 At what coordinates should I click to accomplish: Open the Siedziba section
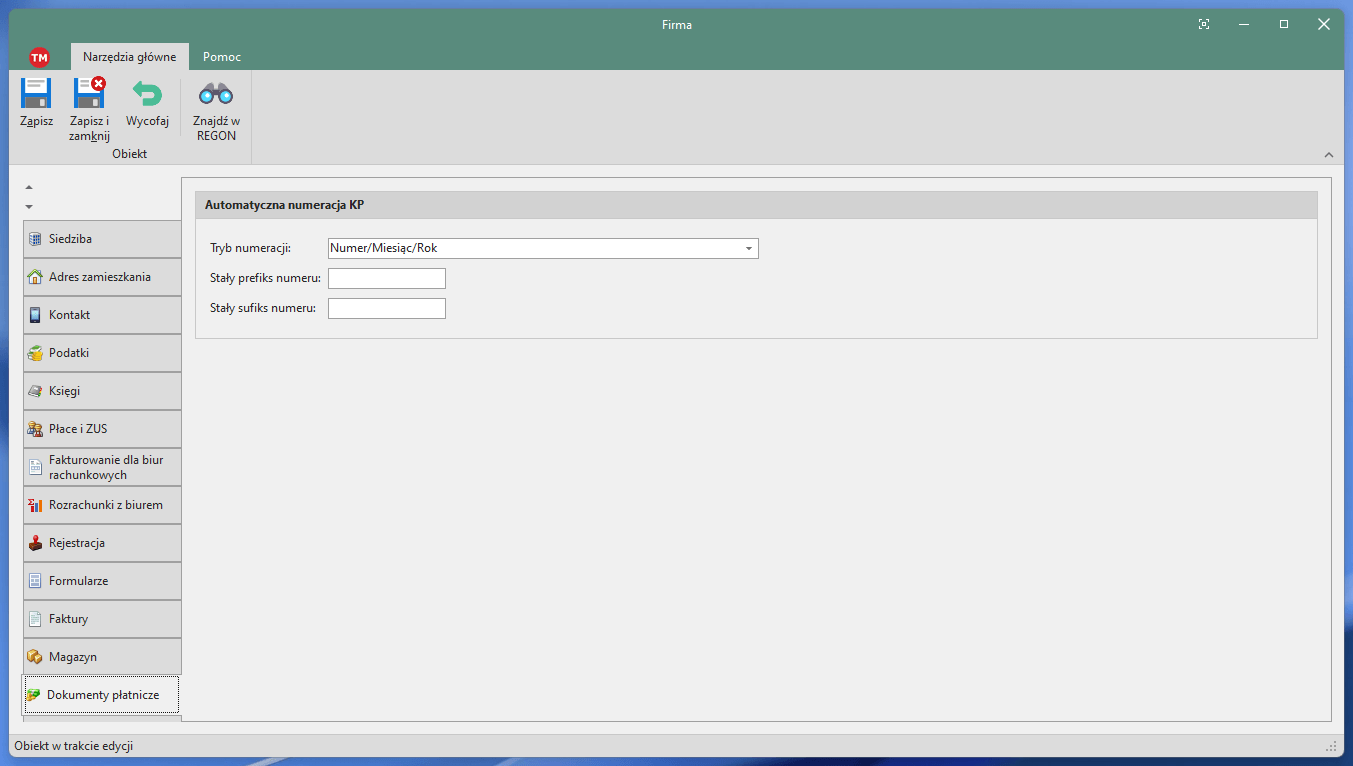102,239
